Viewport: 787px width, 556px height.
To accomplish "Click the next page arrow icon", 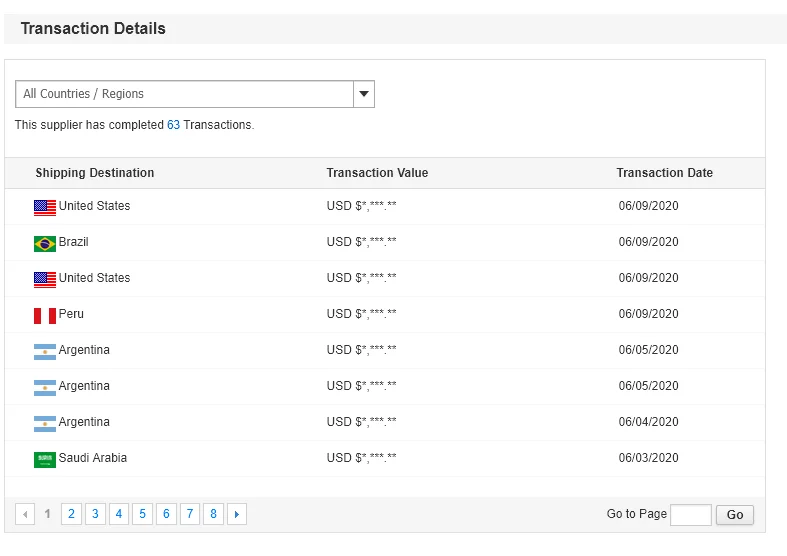I will [x=237, y=514].
